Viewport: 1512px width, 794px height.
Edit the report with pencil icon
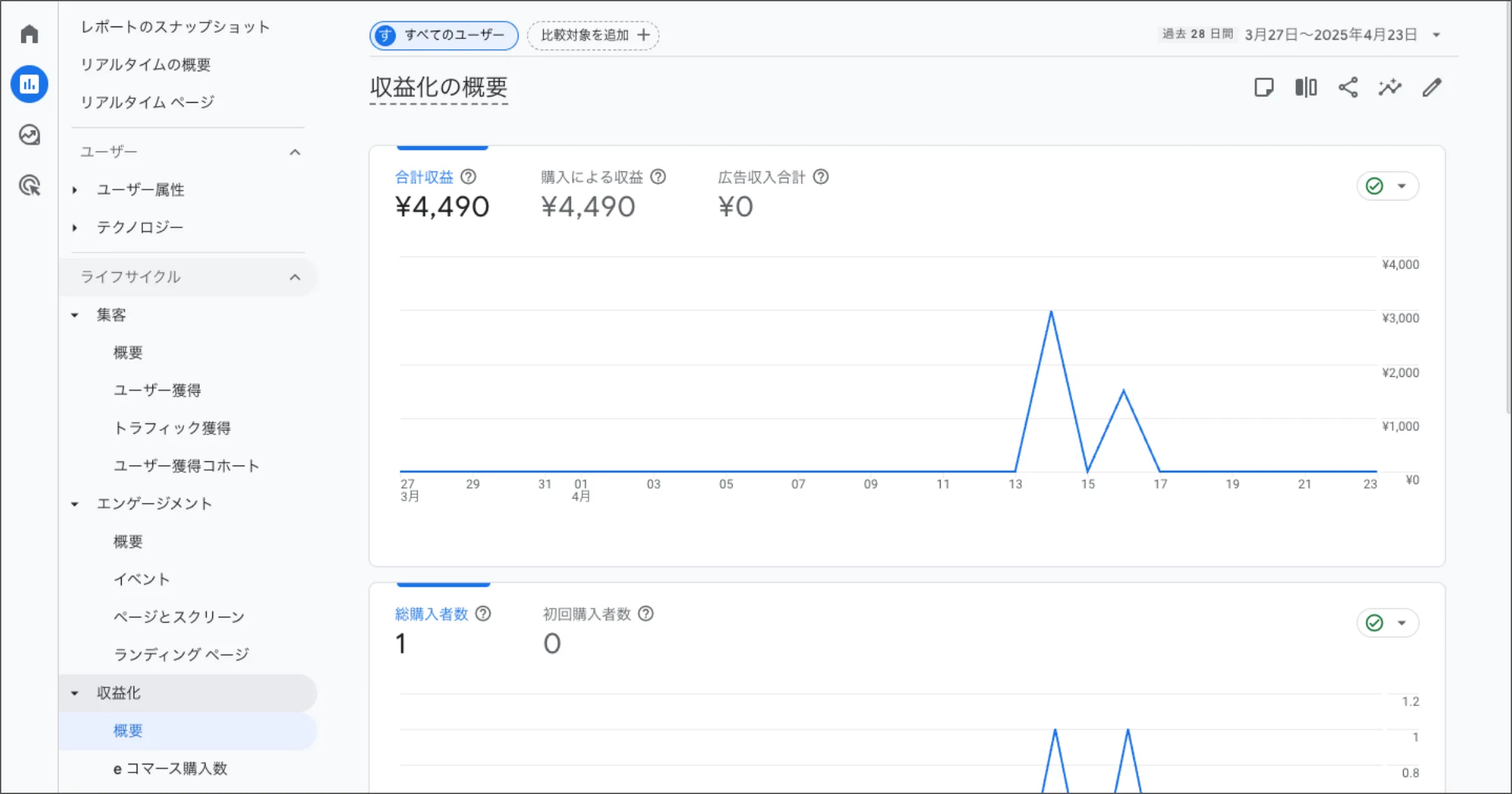tap(1432, 87)
